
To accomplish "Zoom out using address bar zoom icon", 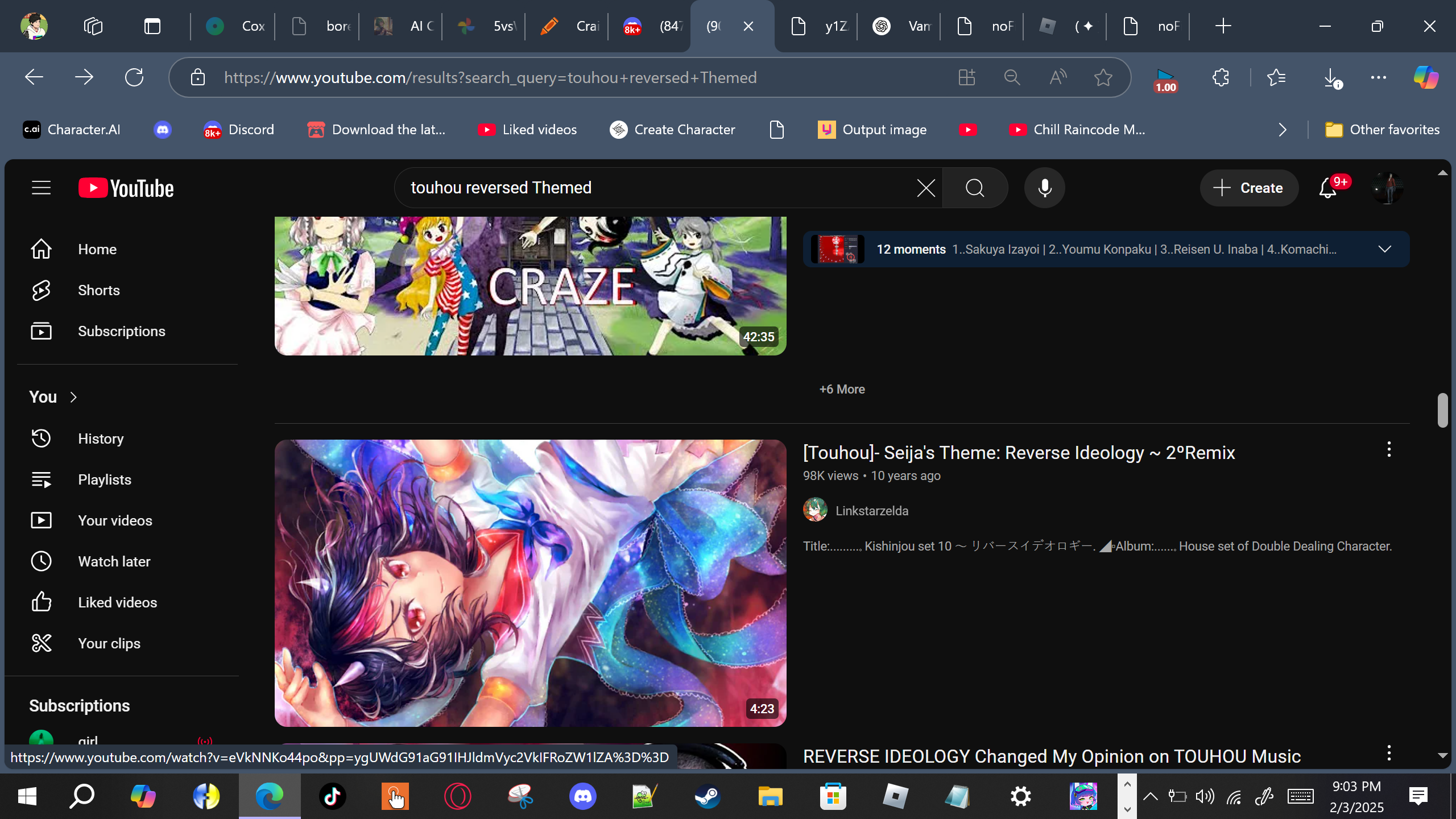I will (x=1012, y=77).
